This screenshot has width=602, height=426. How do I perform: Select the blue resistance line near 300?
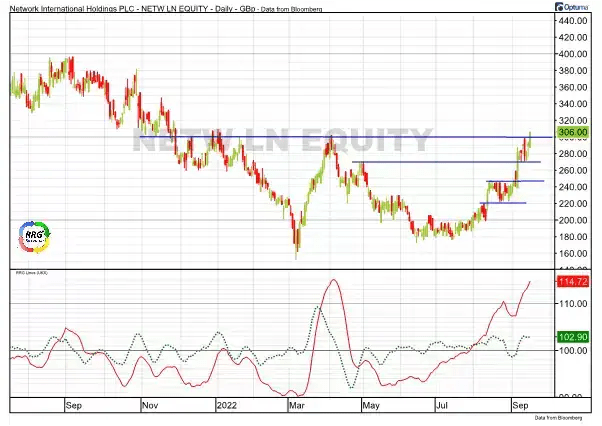tap(346, 137)
